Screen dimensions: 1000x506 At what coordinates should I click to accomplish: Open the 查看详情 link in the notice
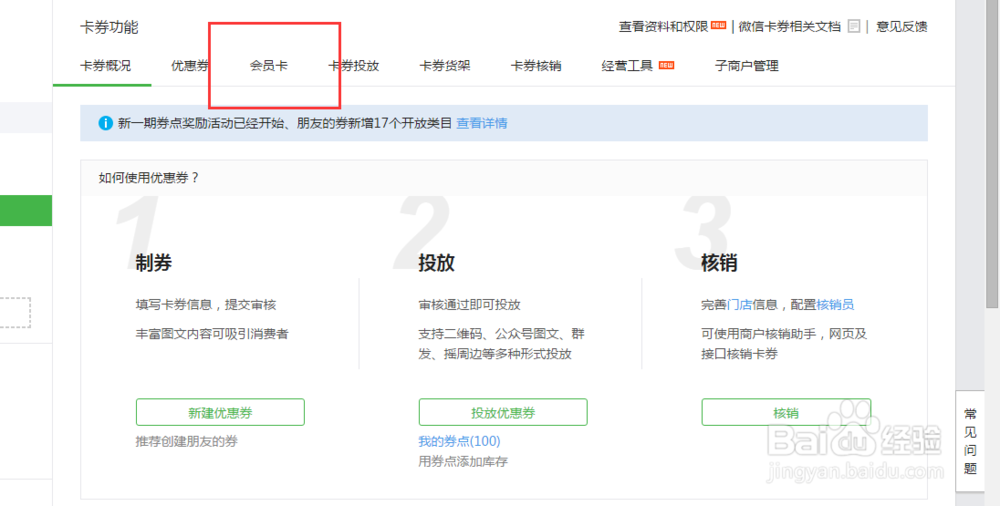click(482, 123)
